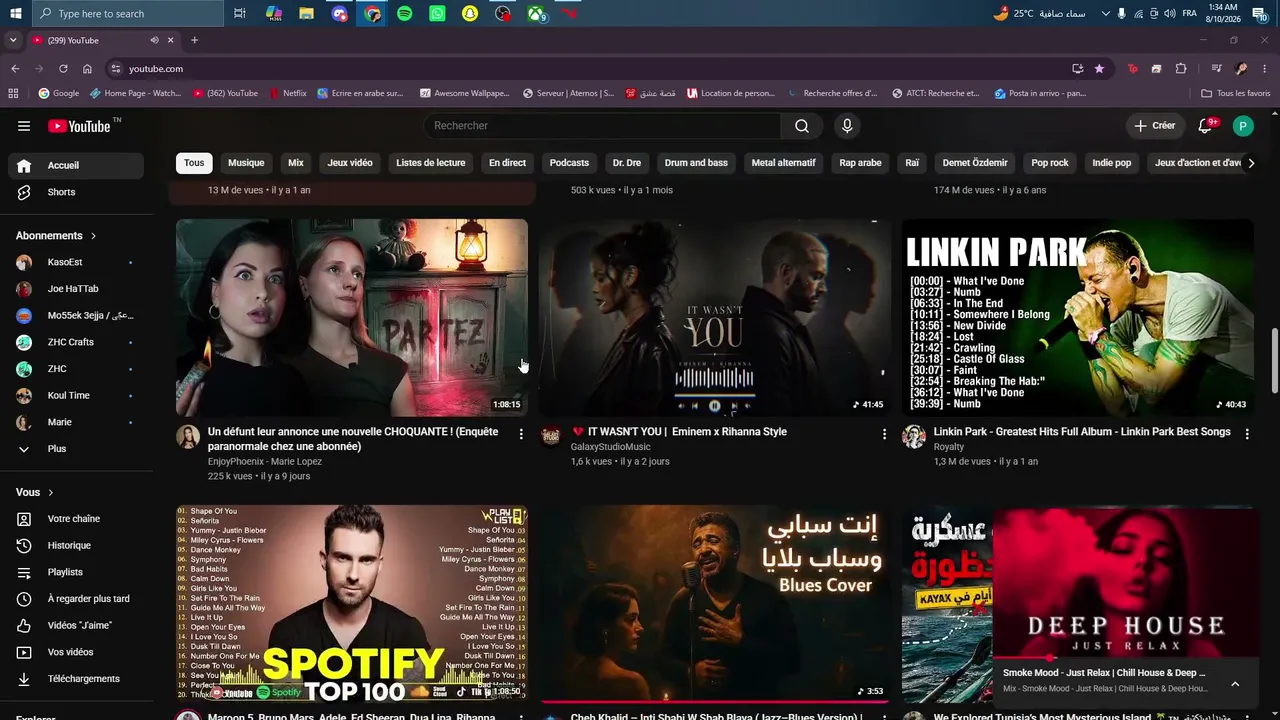Open Shorts from the sidebar

[x=76, y=192]
